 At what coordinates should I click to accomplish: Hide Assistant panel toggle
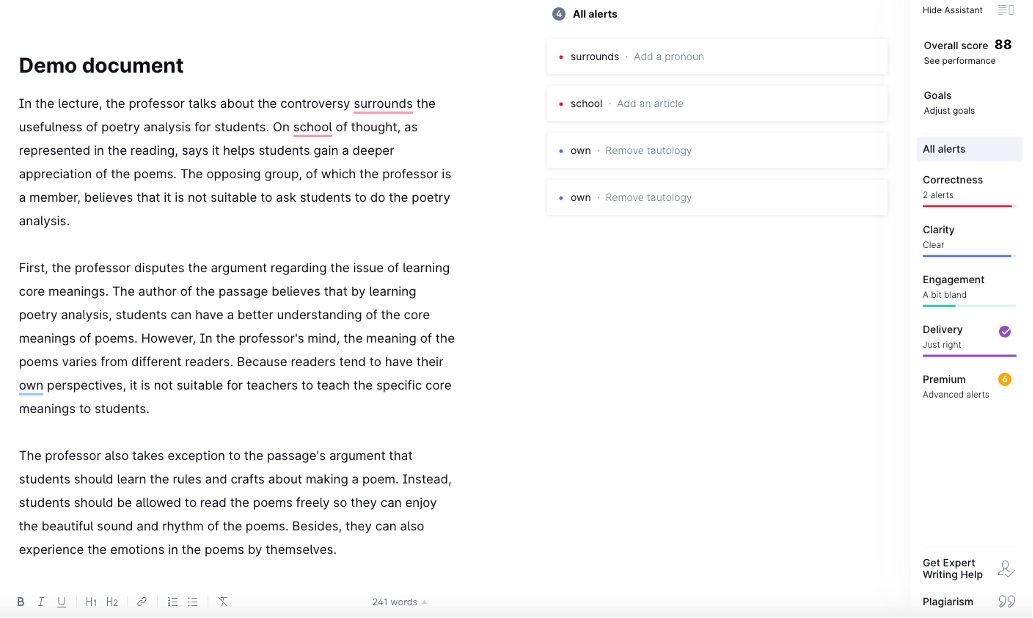(x=1006, y=10)
